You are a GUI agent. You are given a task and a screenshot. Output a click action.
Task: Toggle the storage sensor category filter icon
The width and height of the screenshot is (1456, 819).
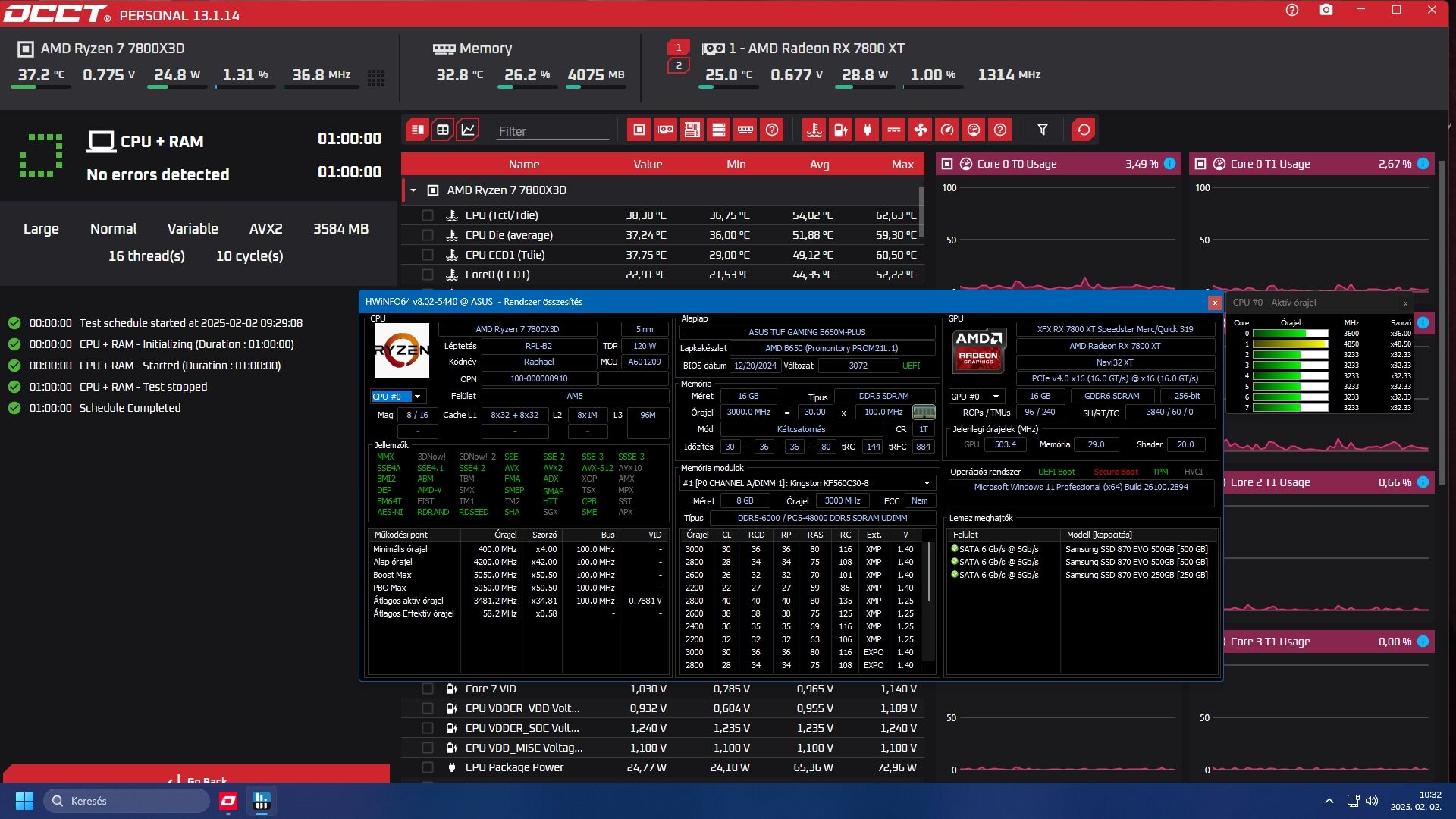coord(719,130)
